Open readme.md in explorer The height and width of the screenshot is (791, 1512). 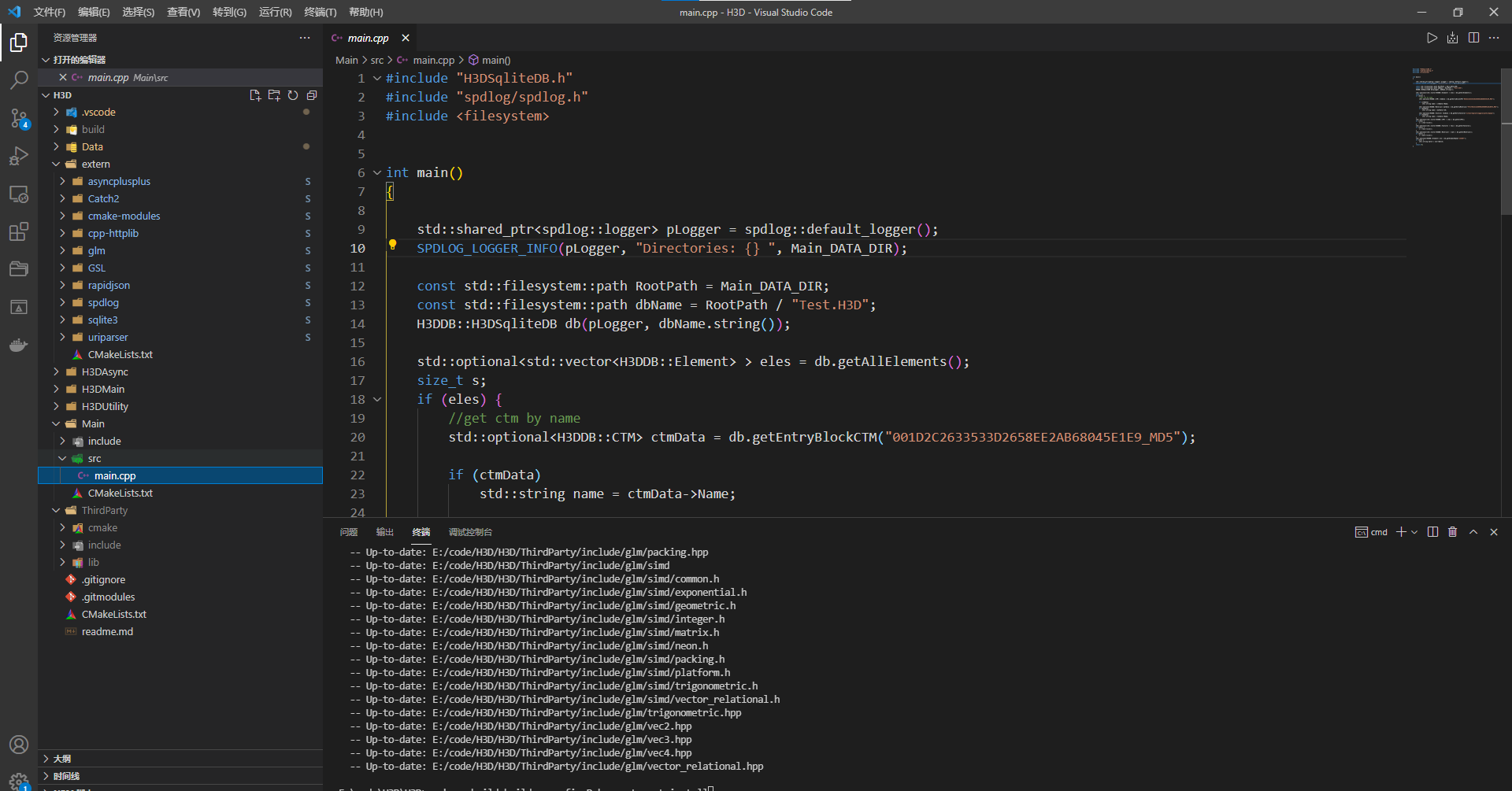tap(180, 631)
